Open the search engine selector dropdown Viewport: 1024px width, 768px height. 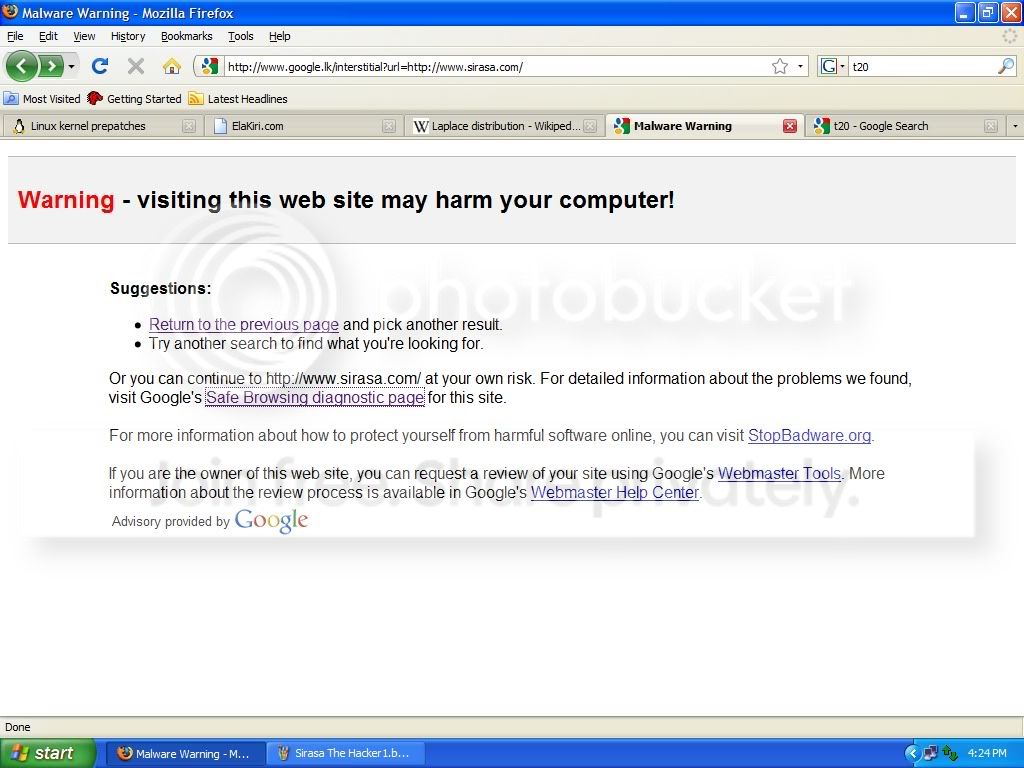click(x=833, y=66)
